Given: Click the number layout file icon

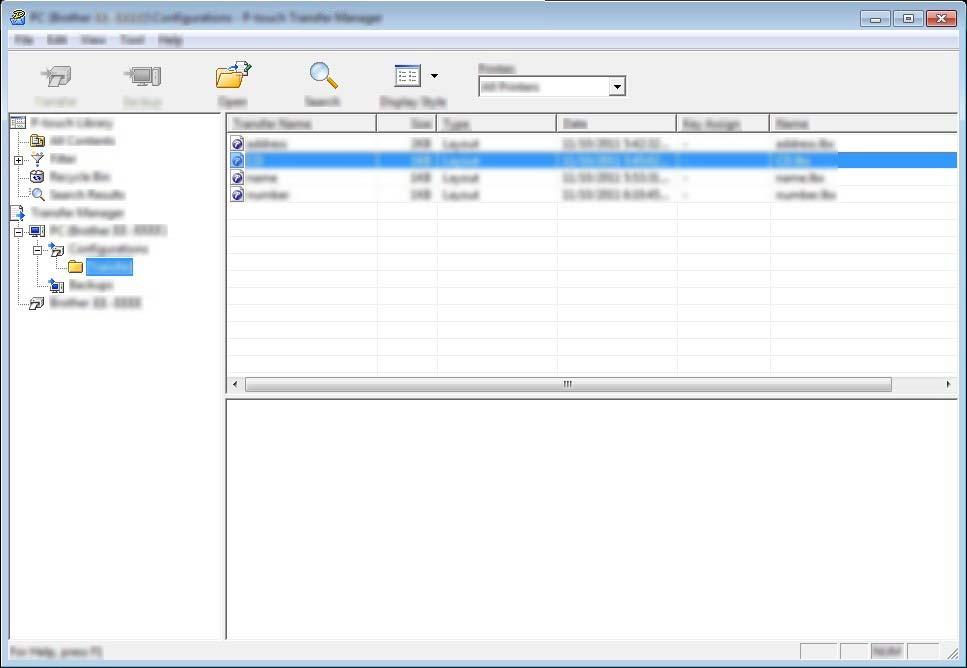Looking at the screenshot, I should click(237, 195).
